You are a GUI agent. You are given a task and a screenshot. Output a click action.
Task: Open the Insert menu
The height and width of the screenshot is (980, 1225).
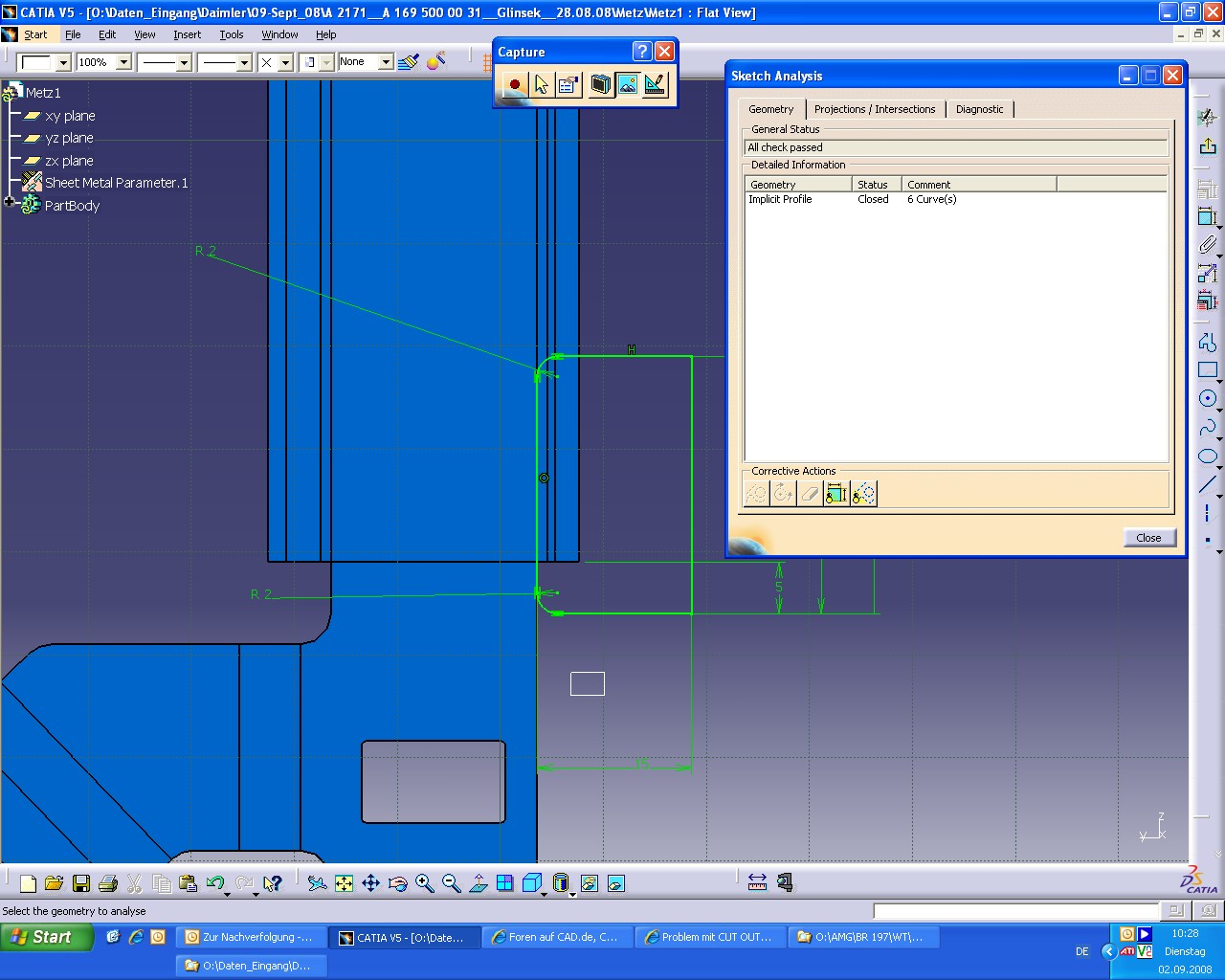coord(187,34)
